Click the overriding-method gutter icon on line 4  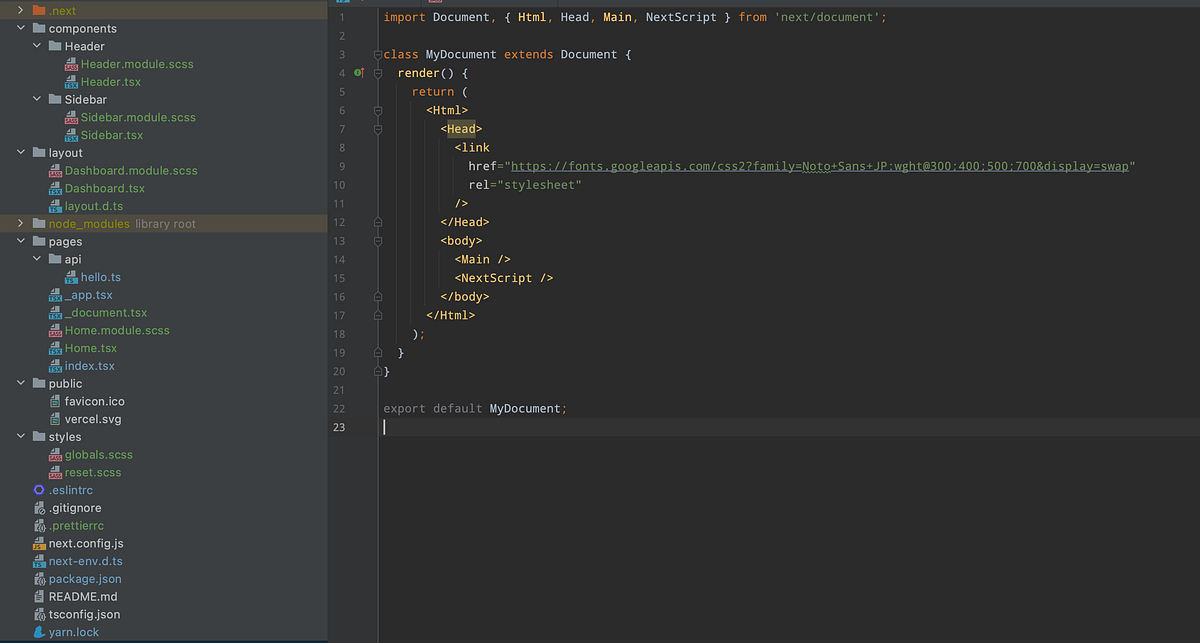tap(358, 72)
